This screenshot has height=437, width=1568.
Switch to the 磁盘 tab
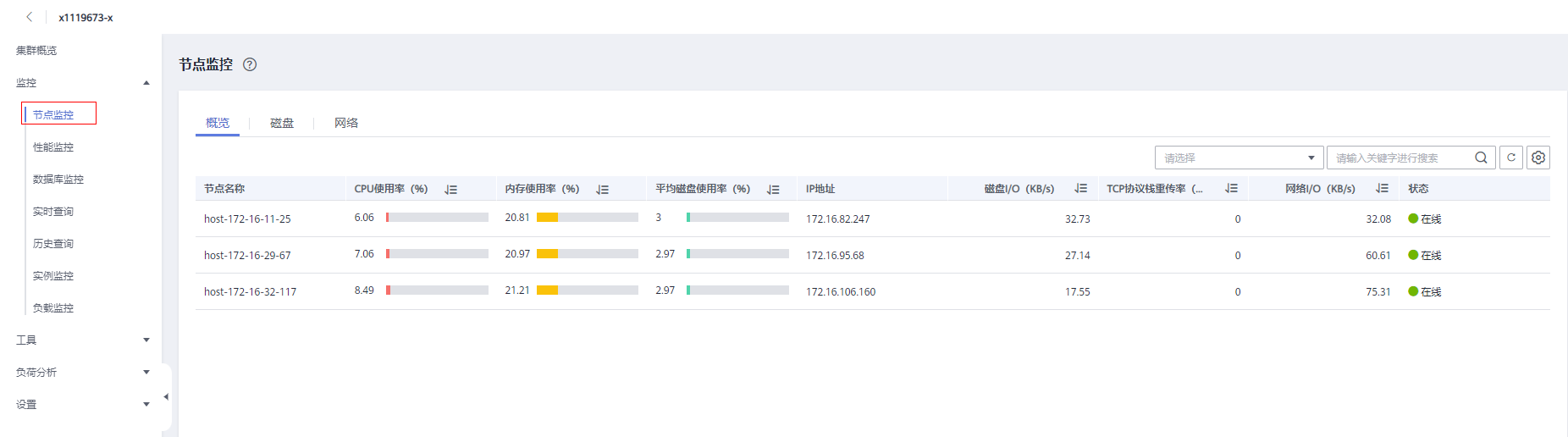(282, 124)
